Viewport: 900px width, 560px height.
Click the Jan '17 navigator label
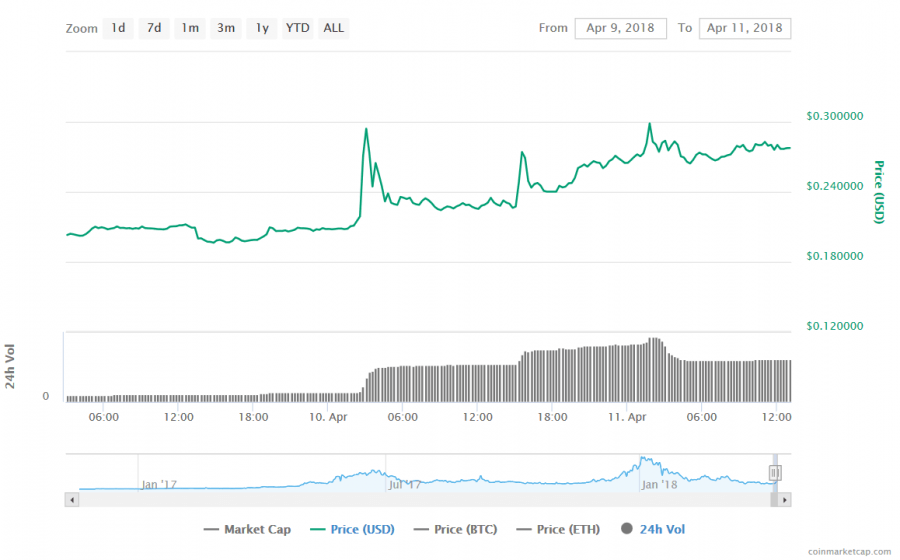159,485
